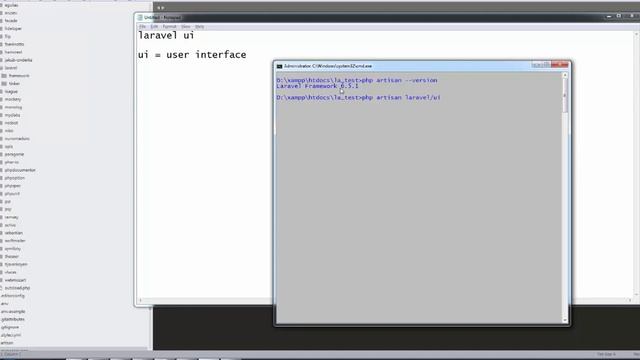The width and height of the screenshot is (640, 360).
Task: Expand the facade folder in sidebar
Action: click(11, 21)
